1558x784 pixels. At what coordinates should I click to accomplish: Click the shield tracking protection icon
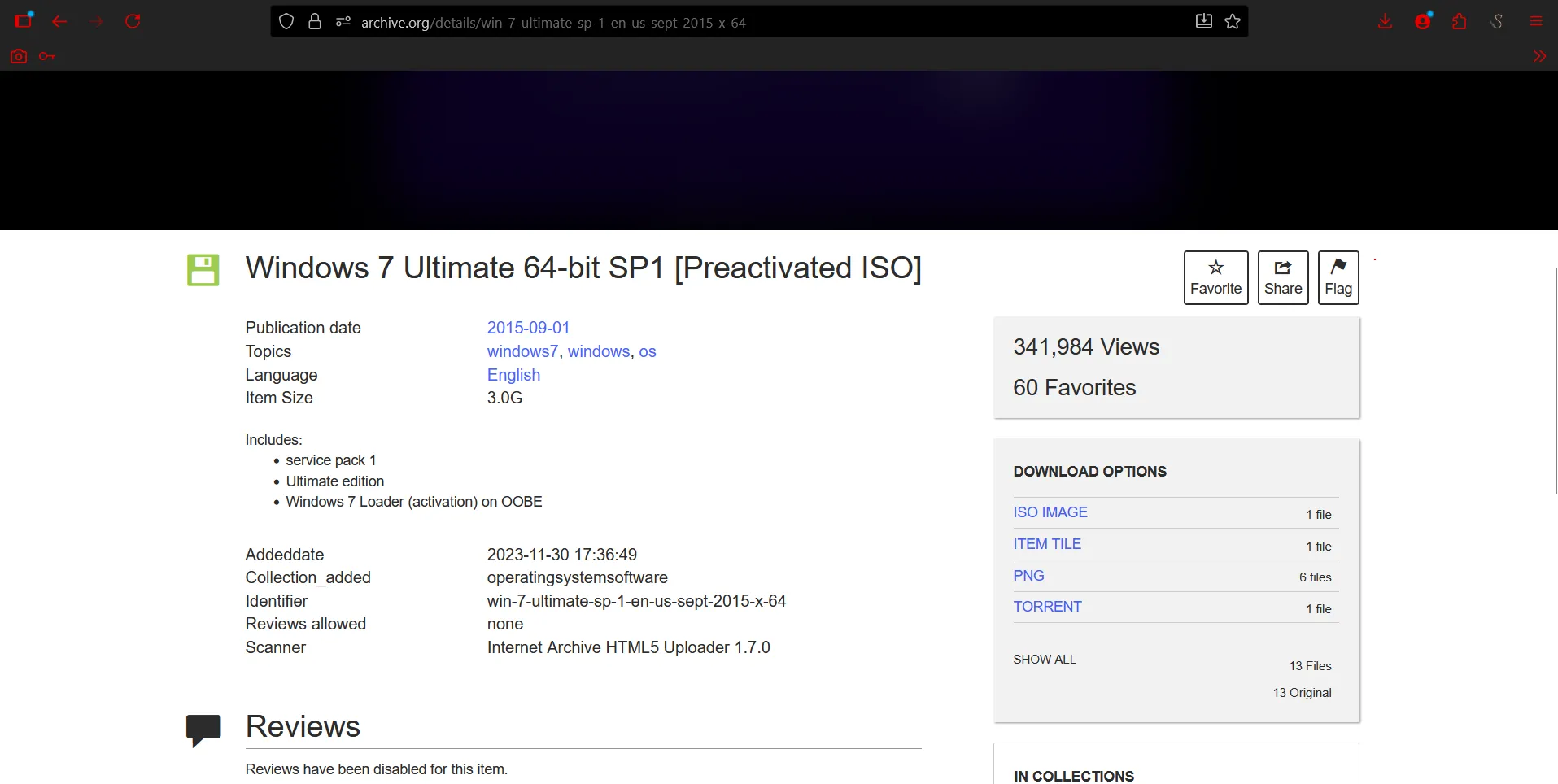(x=286, y=22)
